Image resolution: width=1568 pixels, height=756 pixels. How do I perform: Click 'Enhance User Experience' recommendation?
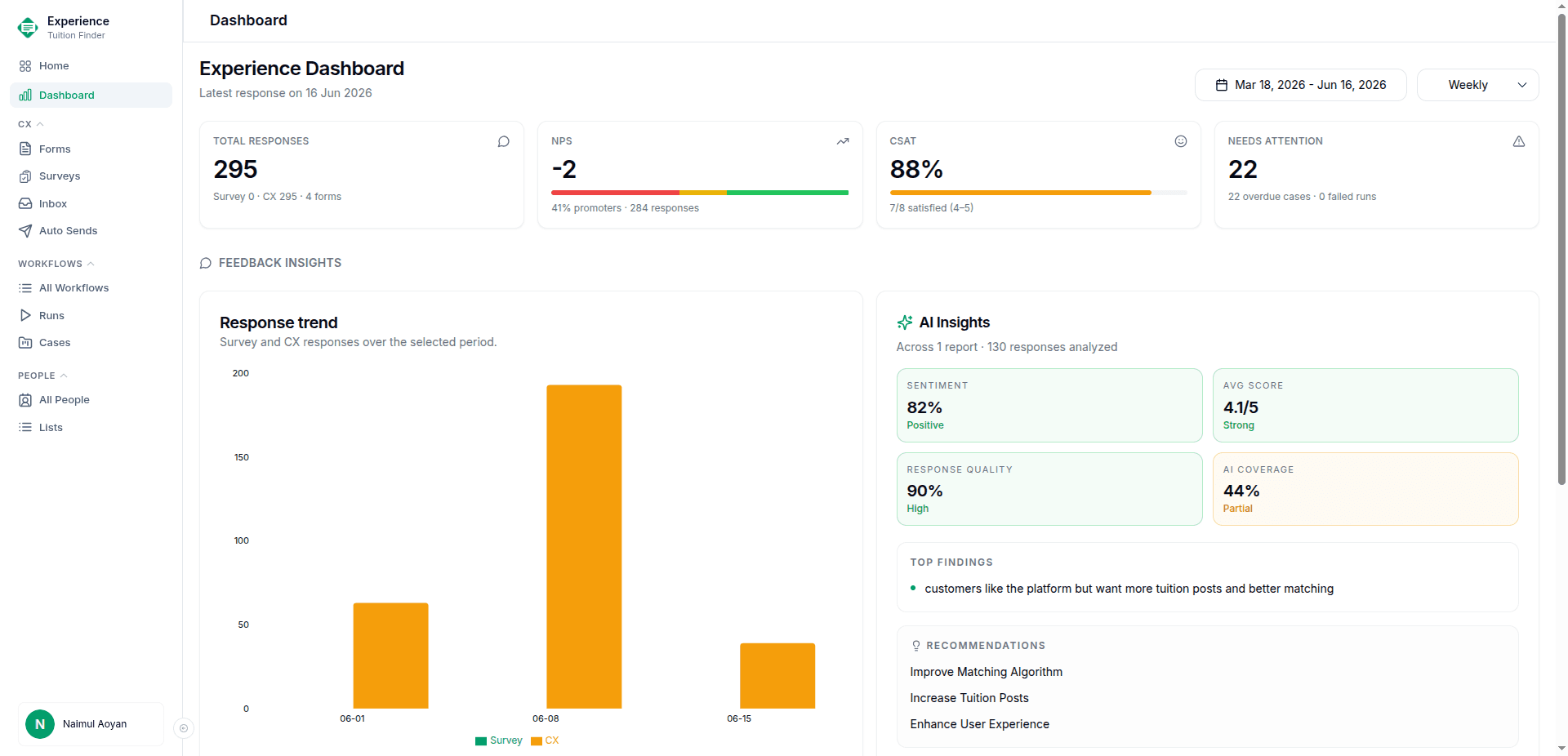[x=980, y=724]
